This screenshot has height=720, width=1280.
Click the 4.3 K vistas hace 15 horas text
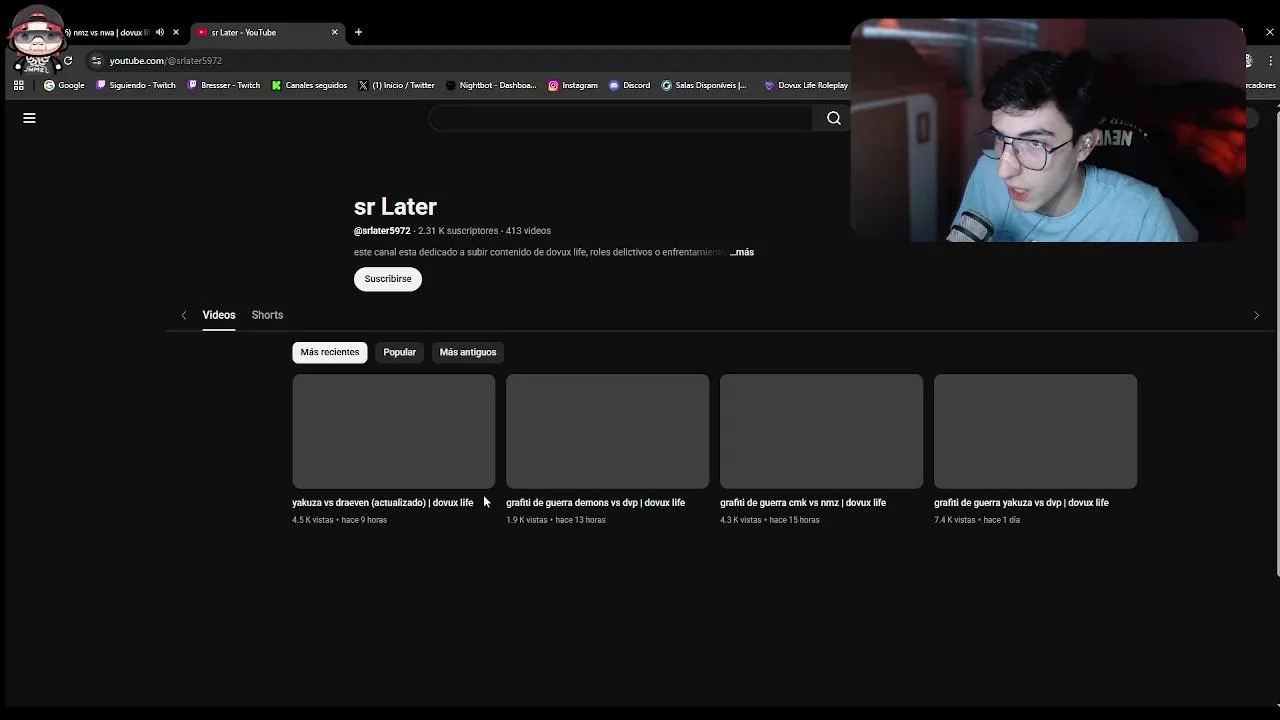coord(770,520)
